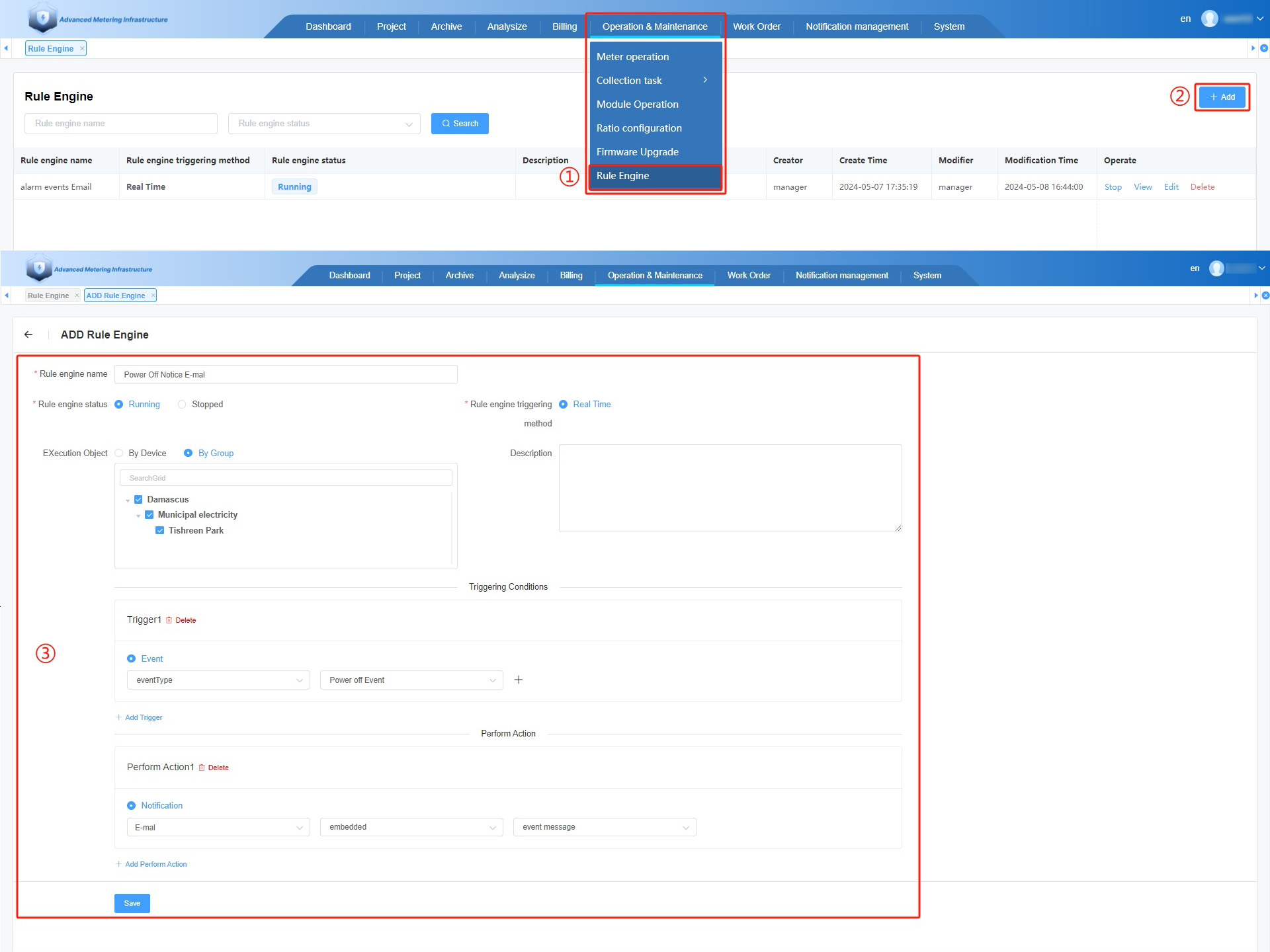1270x952 pixels.
Task: Click the Save button at the form bottom
Action: click(x=132, y=903)
